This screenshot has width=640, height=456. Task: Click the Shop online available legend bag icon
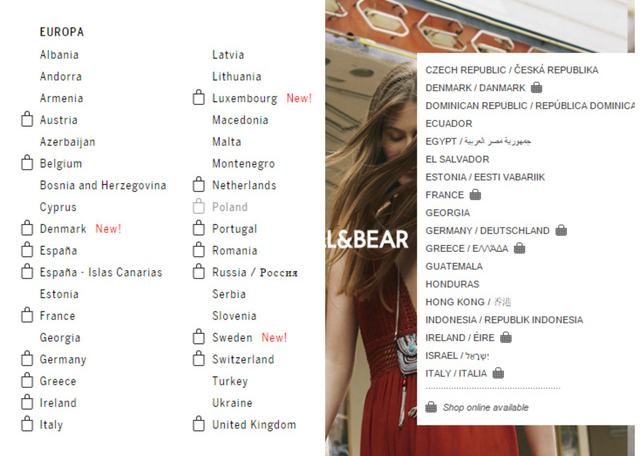pyautogui.click(x=431, y=407)
